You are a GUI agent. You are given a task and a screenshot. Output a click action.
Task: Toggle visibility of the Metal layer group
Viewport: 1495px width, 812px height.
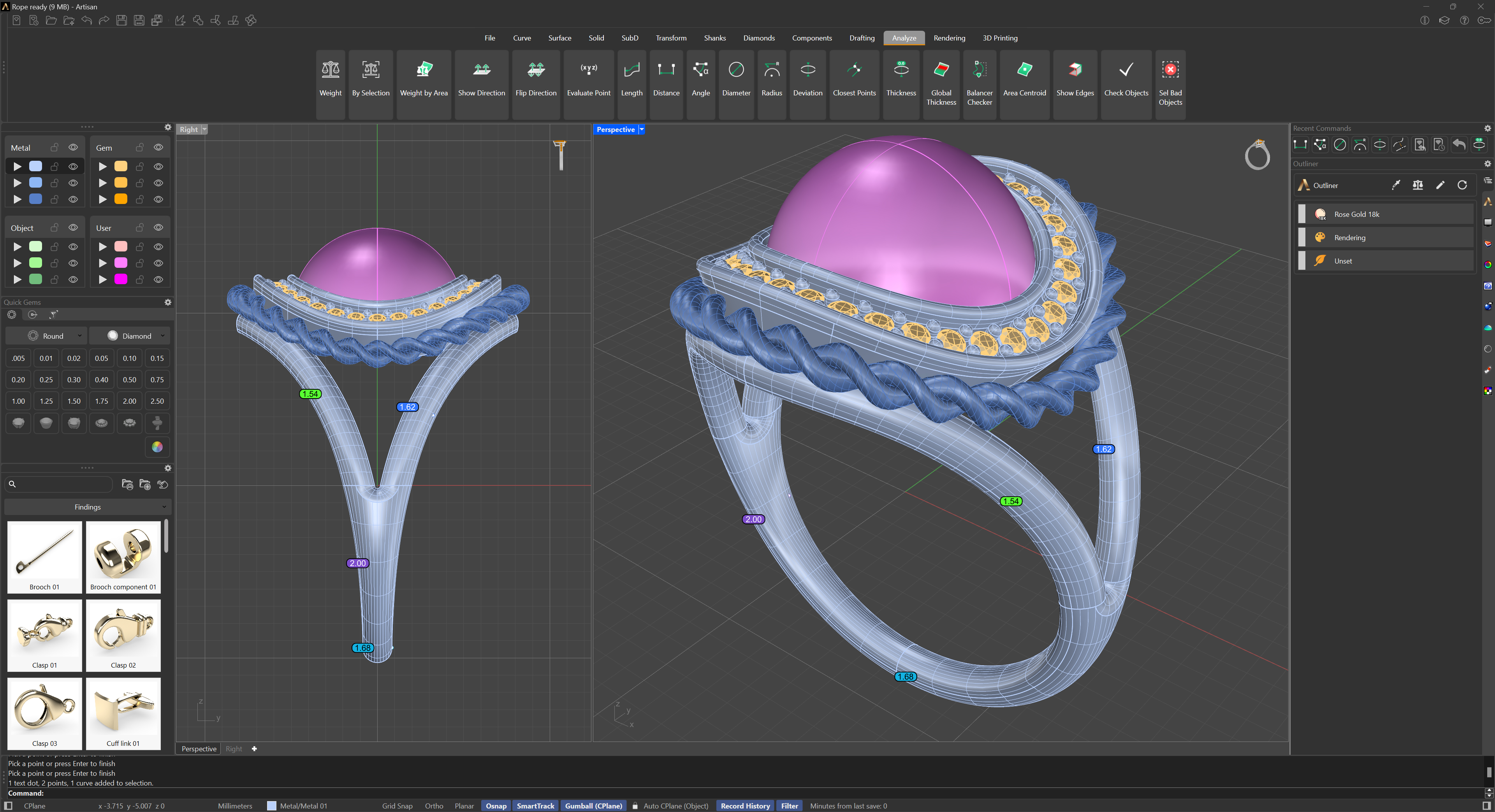[x=73, y=148]
